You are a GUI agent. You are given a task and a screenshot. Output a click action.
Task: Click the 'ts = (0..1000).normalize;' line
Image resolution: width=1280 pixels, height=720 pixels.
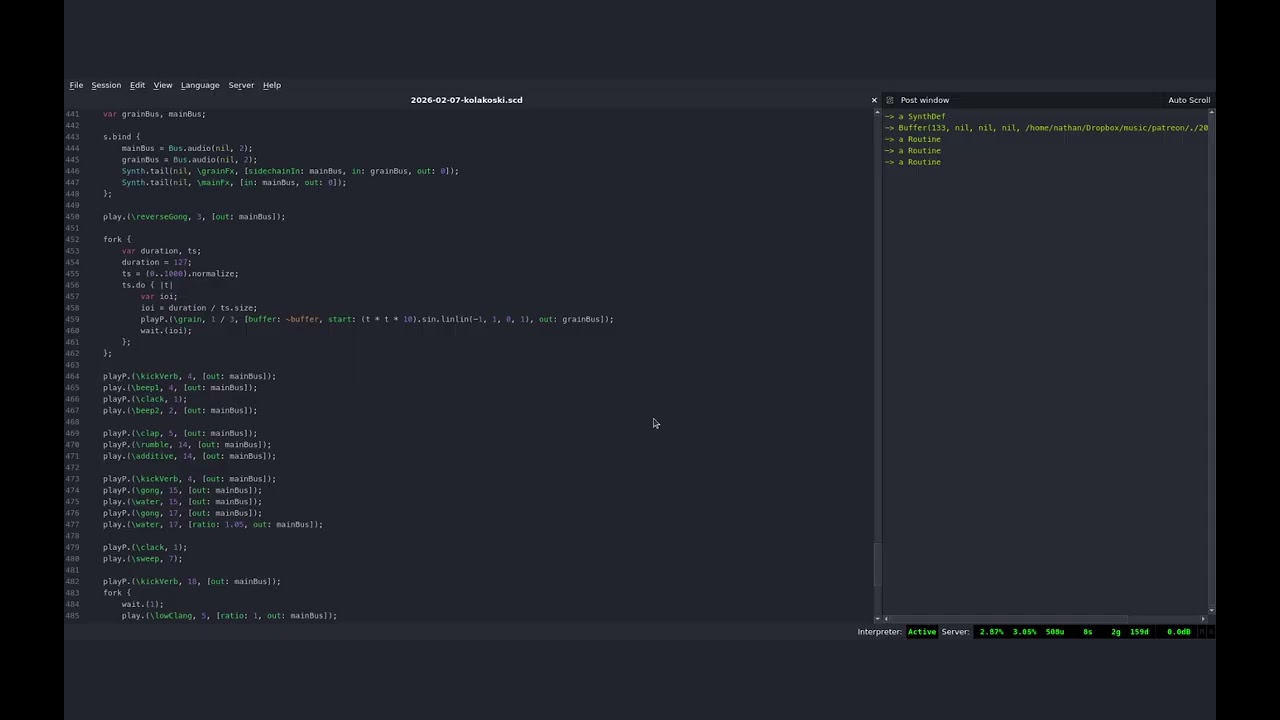tap(180, 274)
